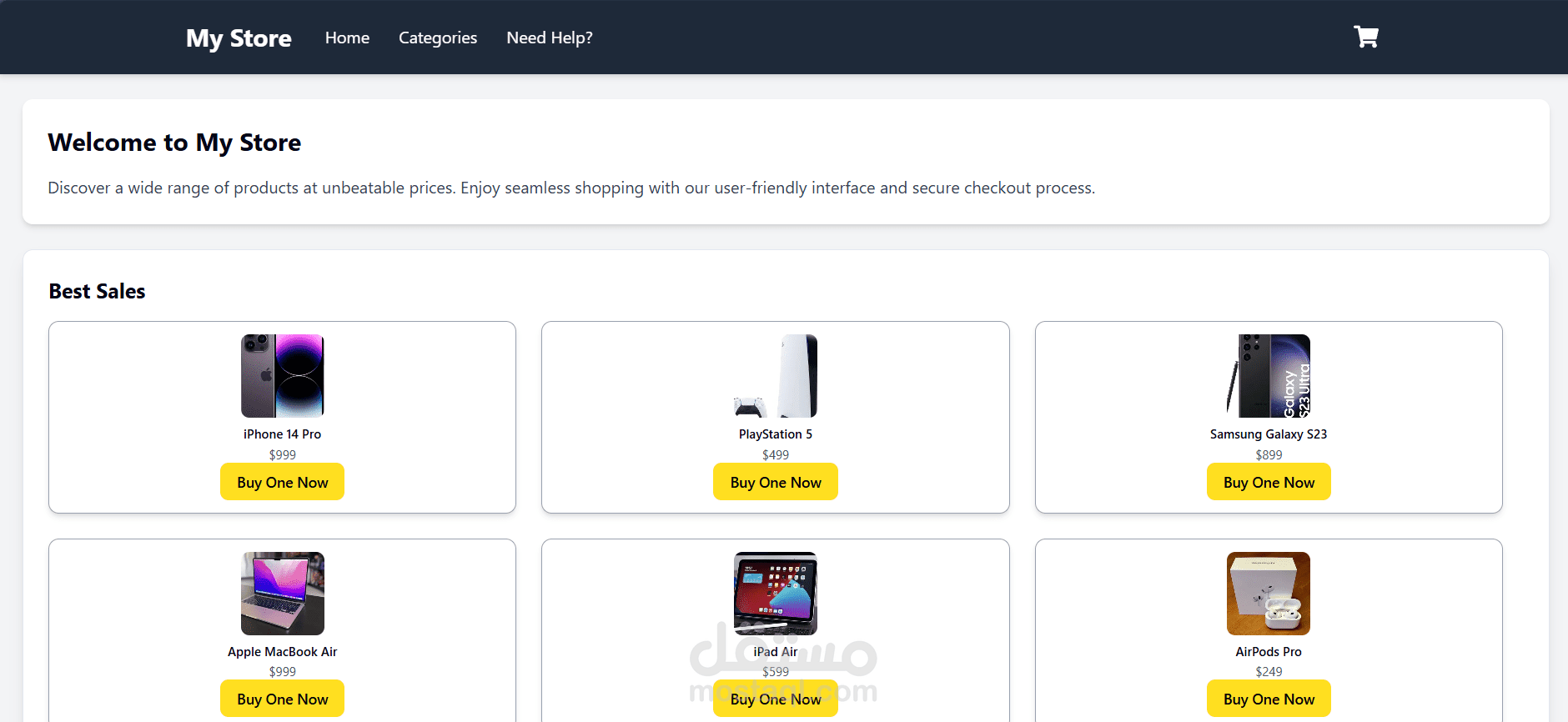
Task: Select the iPad Air product image
Action: (776, 594)
